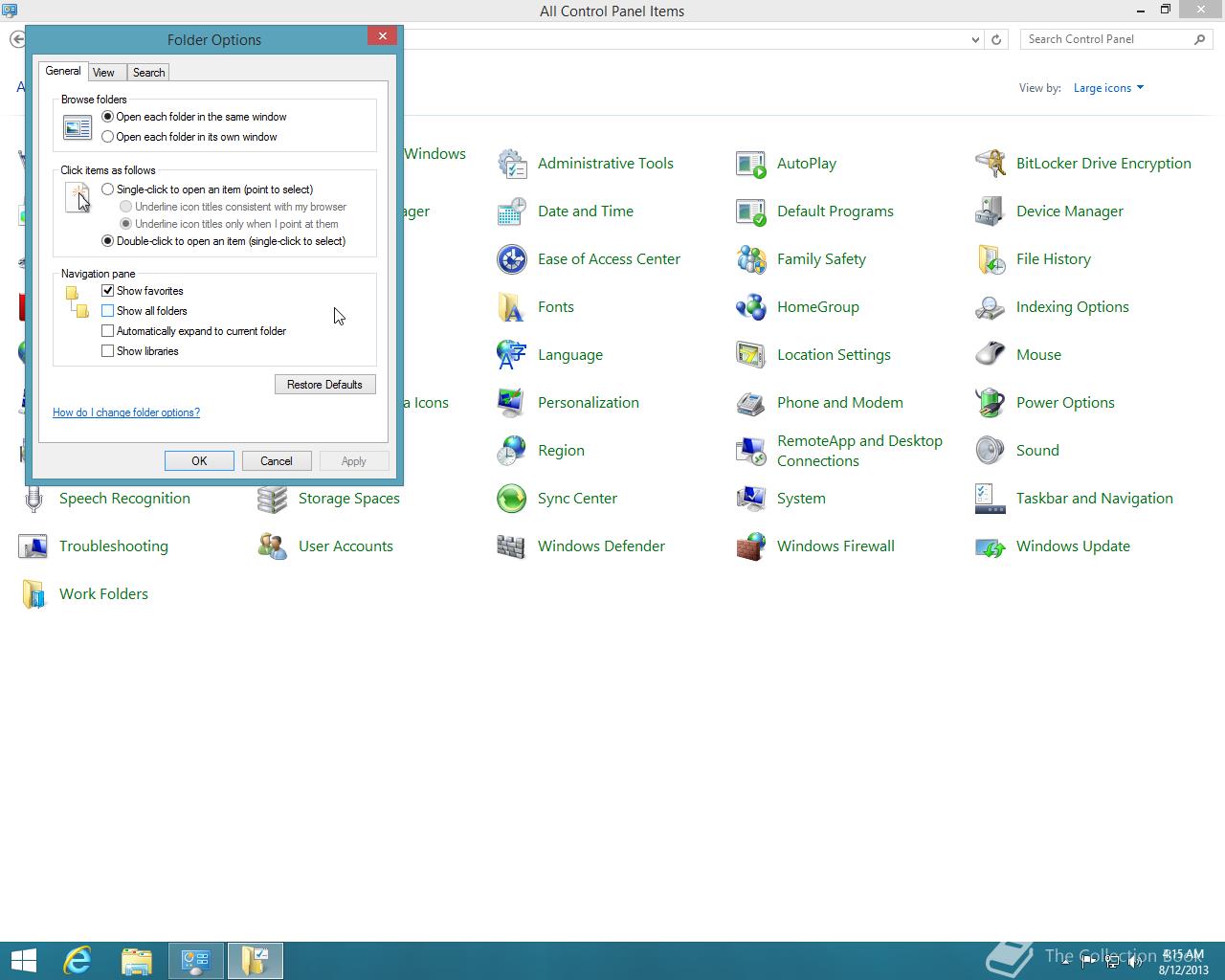
Task: Open the File History icon
Action: (991, 259)
